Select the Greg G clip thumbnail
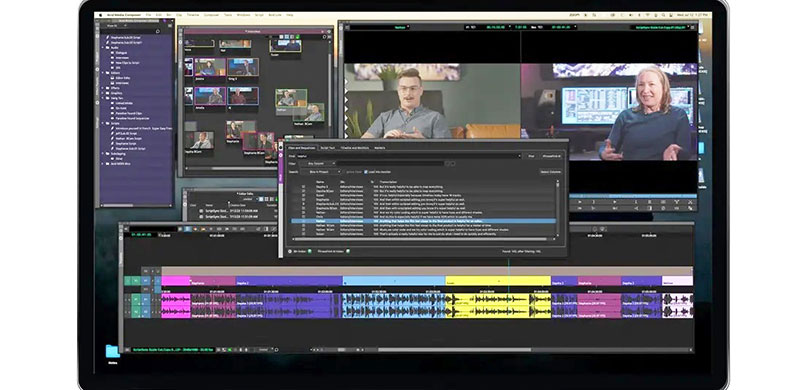The height and width of the screenshot is (390, 800). (x=243, y=67)
